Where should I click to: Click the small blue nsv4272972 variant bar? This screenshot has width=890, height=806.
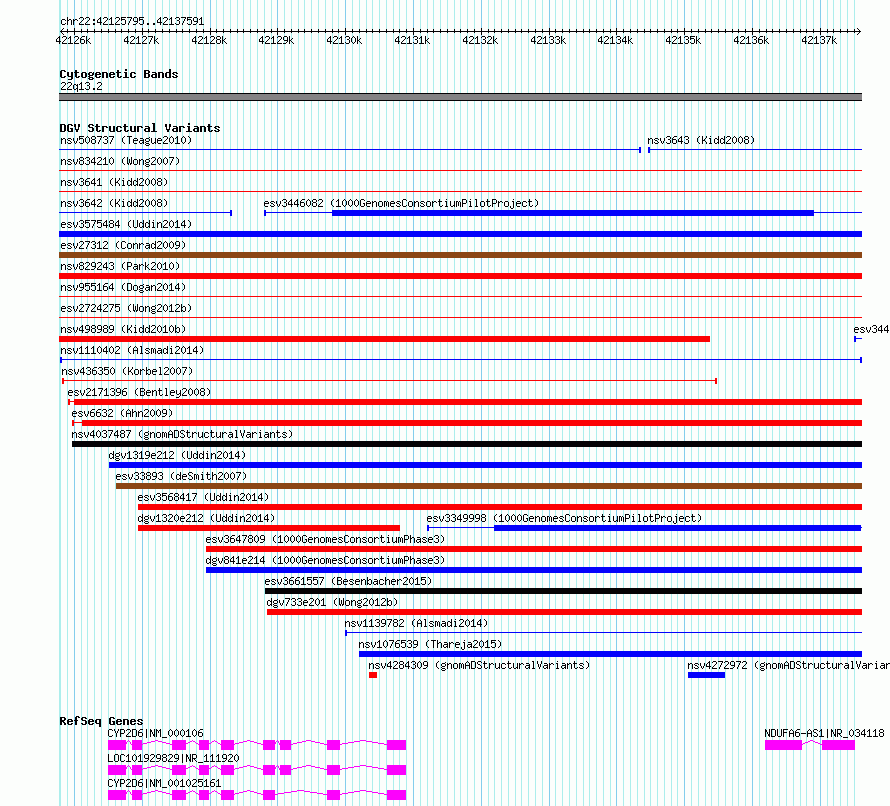coord(707,675)
